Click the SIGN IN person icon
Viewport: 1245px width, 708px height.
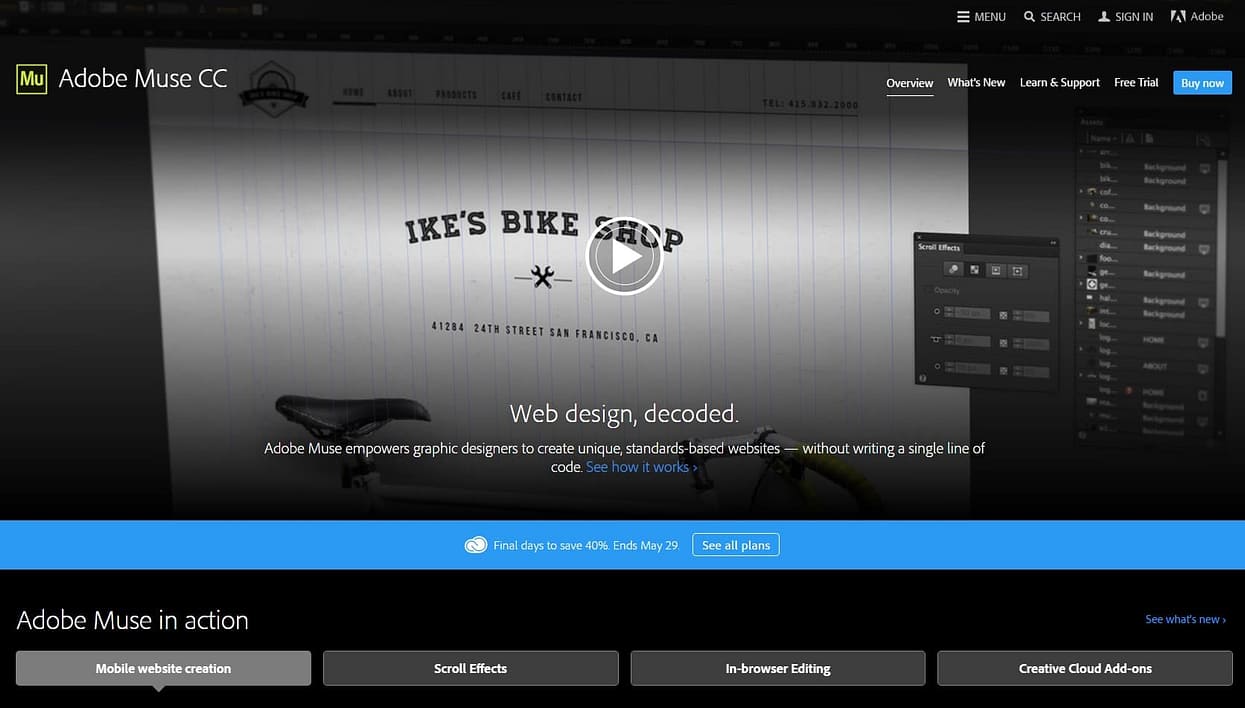pos(1104,17)
